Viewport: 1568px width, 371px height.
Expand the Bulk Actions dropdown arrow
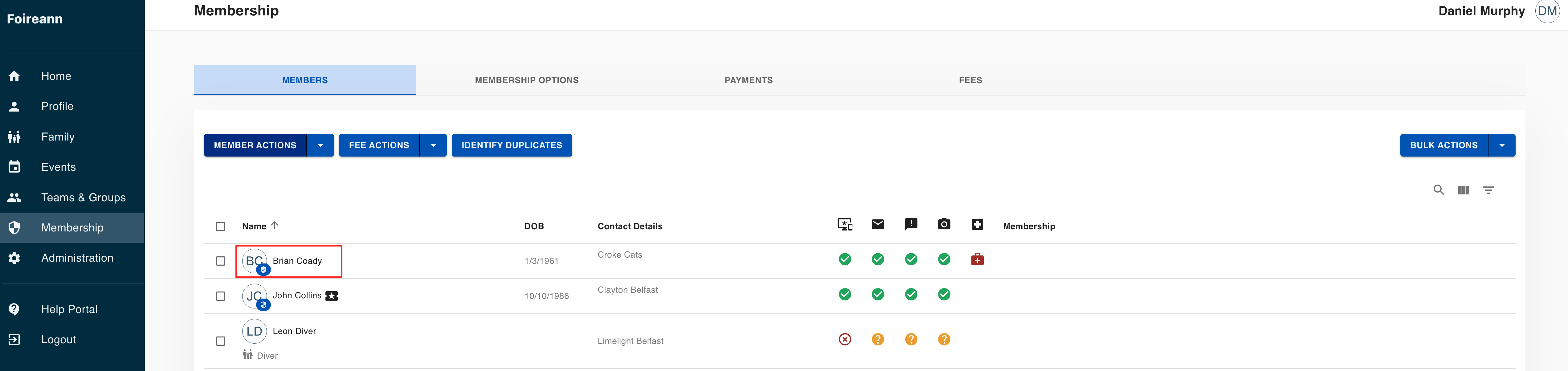1502,145
